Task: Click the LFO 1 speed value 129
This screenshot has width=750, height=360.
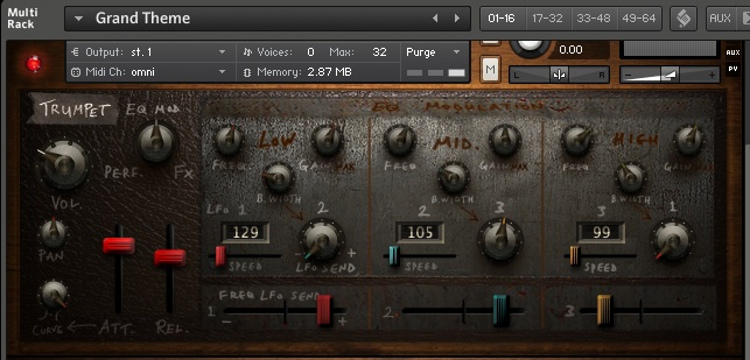Action: pos(245,233)
